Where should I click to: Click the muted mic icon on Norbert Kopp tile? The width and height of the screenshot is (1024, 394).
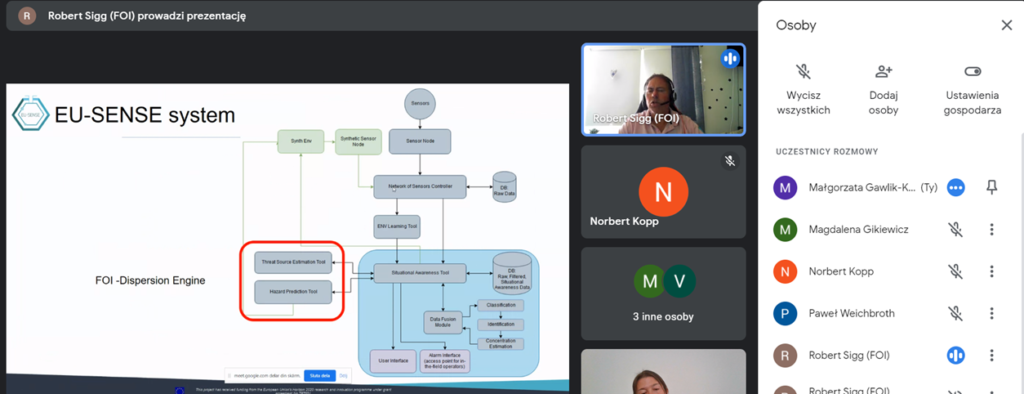pos(730,160)
